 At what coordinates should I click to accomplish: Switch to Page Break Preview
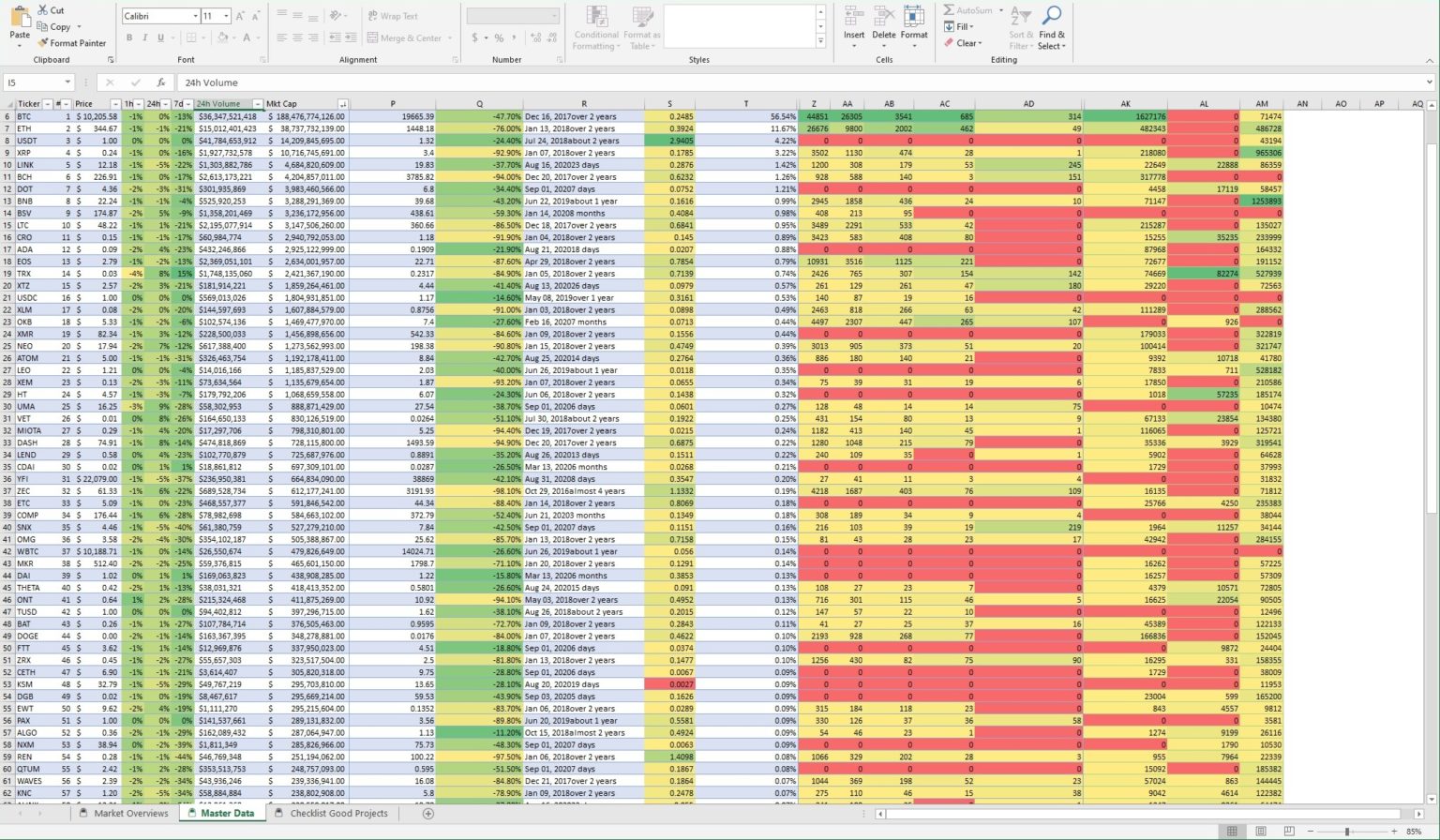point(1288,832)
